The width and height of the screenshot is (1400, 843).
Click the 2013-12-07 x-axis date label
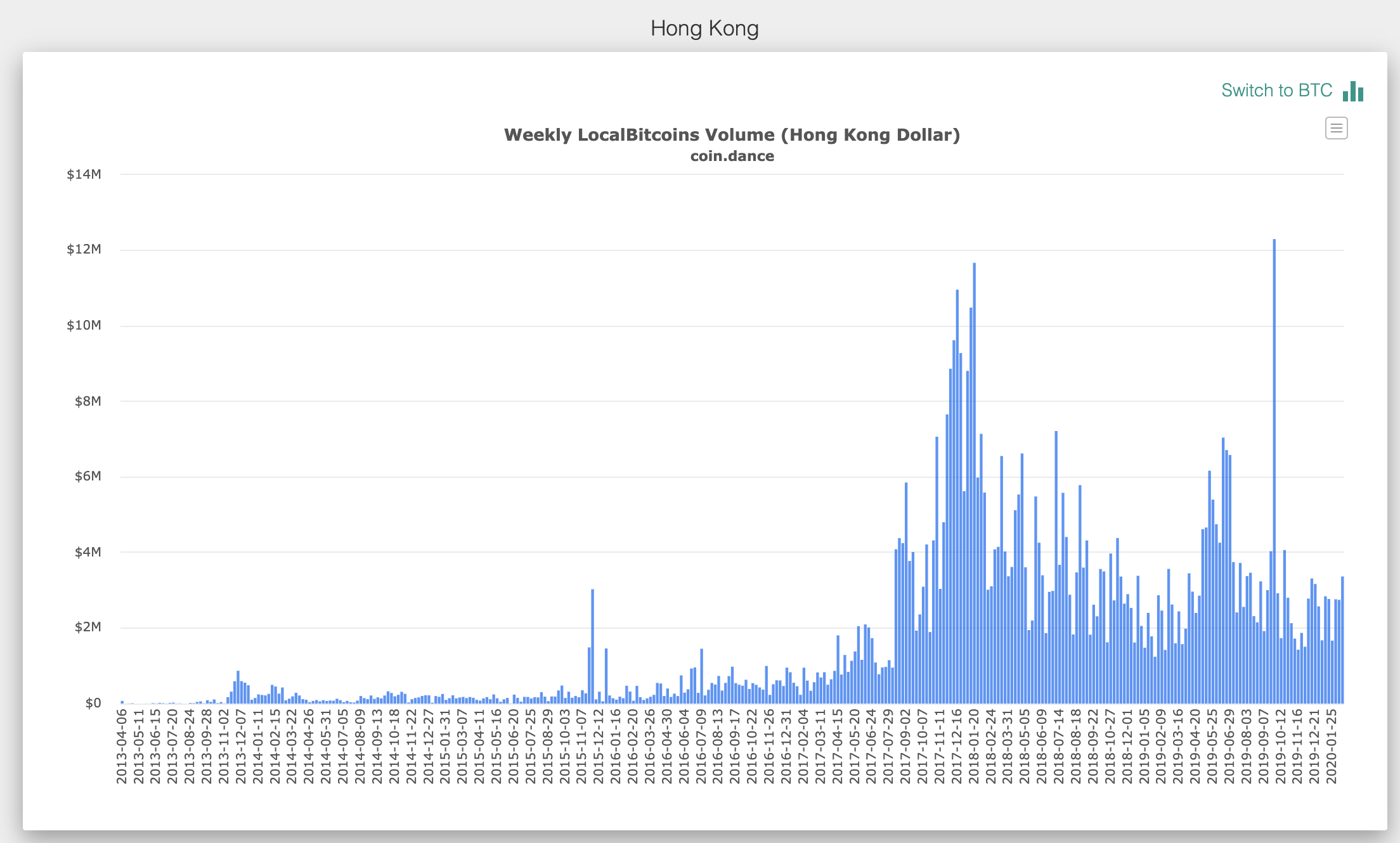[241, 747]
